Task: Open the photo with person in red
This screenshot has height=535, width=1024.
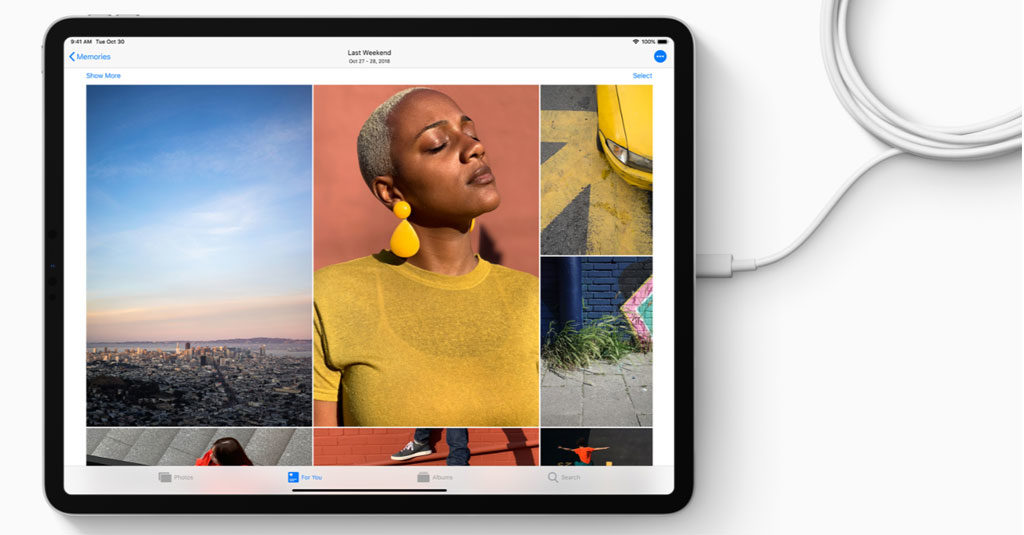Action: [x=199, y=447]
